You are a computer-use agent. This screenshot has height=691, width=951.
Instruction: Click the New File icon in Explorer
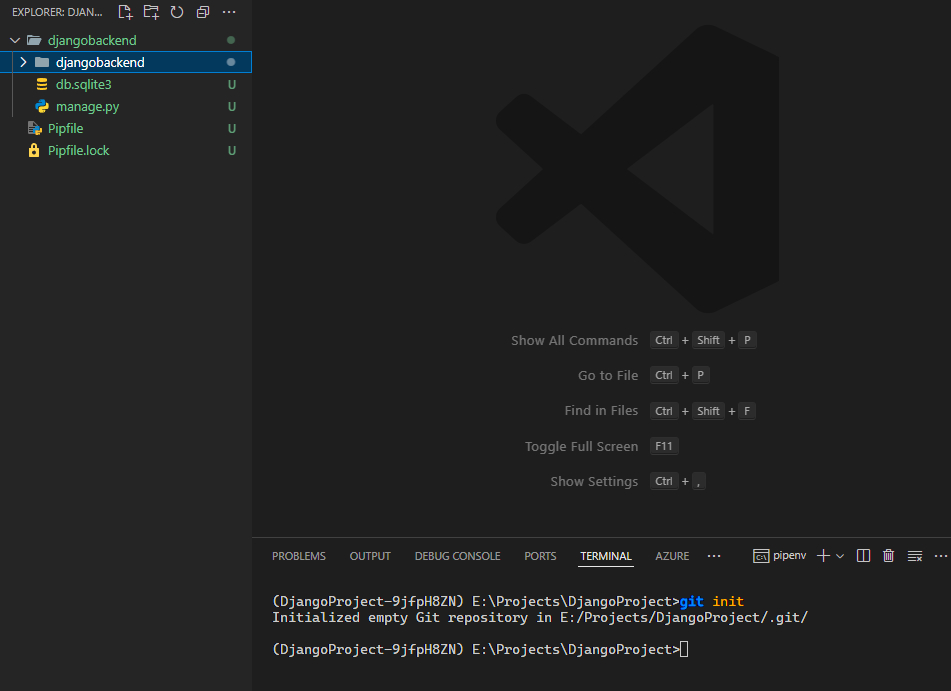pyautogui.click(x=125, y=12)
